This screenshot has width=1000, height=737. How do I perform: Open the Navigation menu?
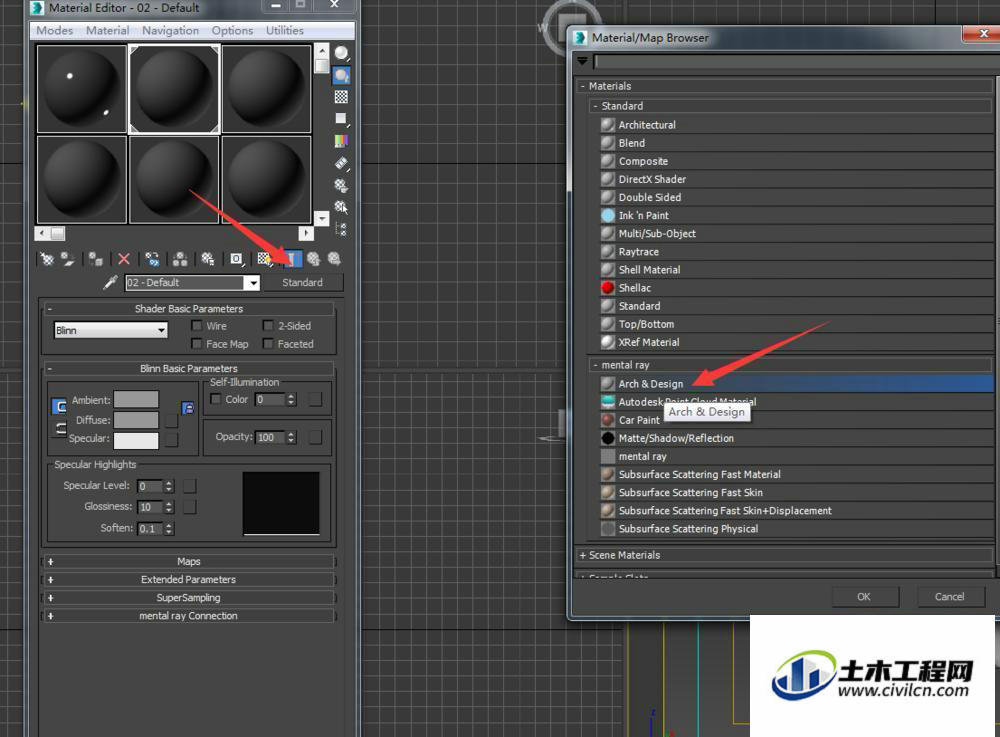(170, 31)
